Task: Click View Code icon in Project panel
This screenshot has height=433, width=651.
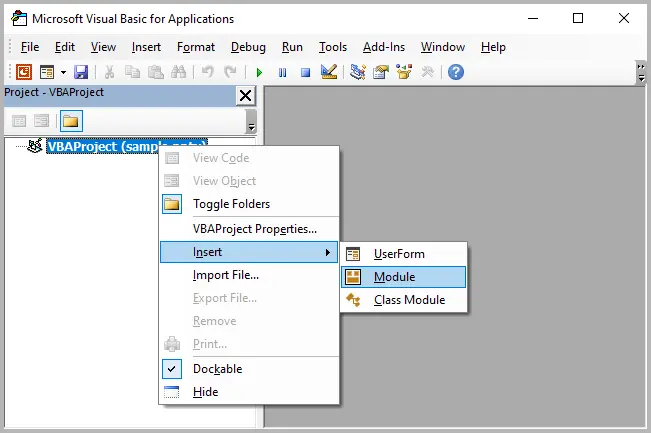Action: tap(19, 121)
